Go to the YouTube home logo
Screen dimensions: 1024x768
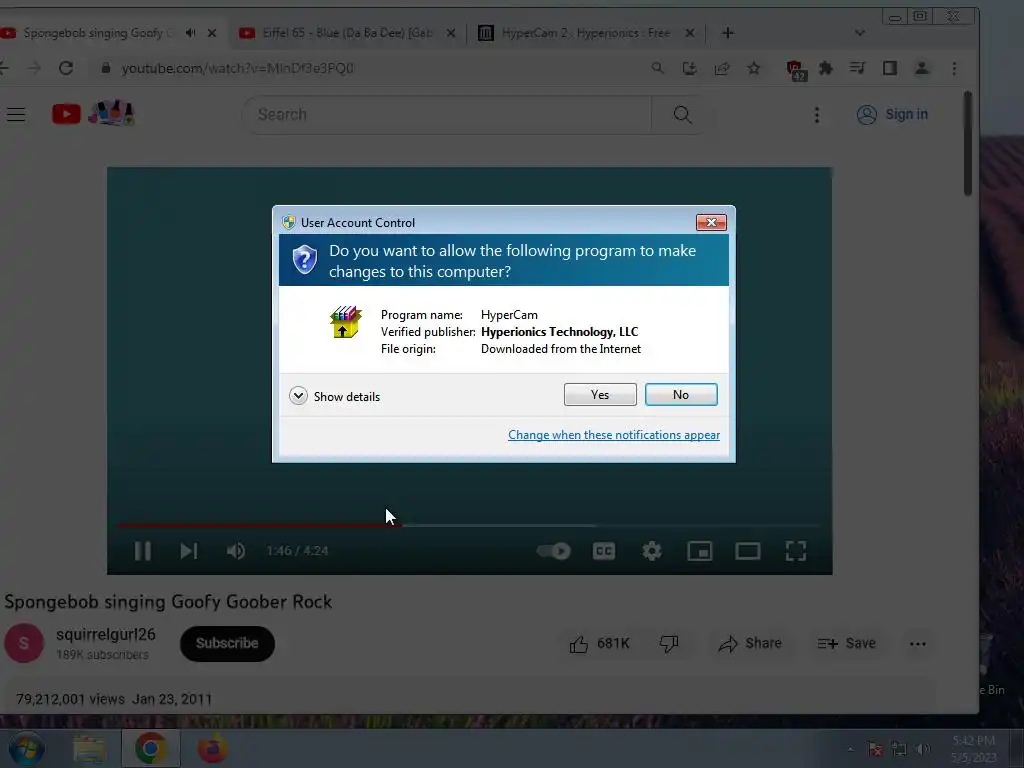click(x=93, y=114)
